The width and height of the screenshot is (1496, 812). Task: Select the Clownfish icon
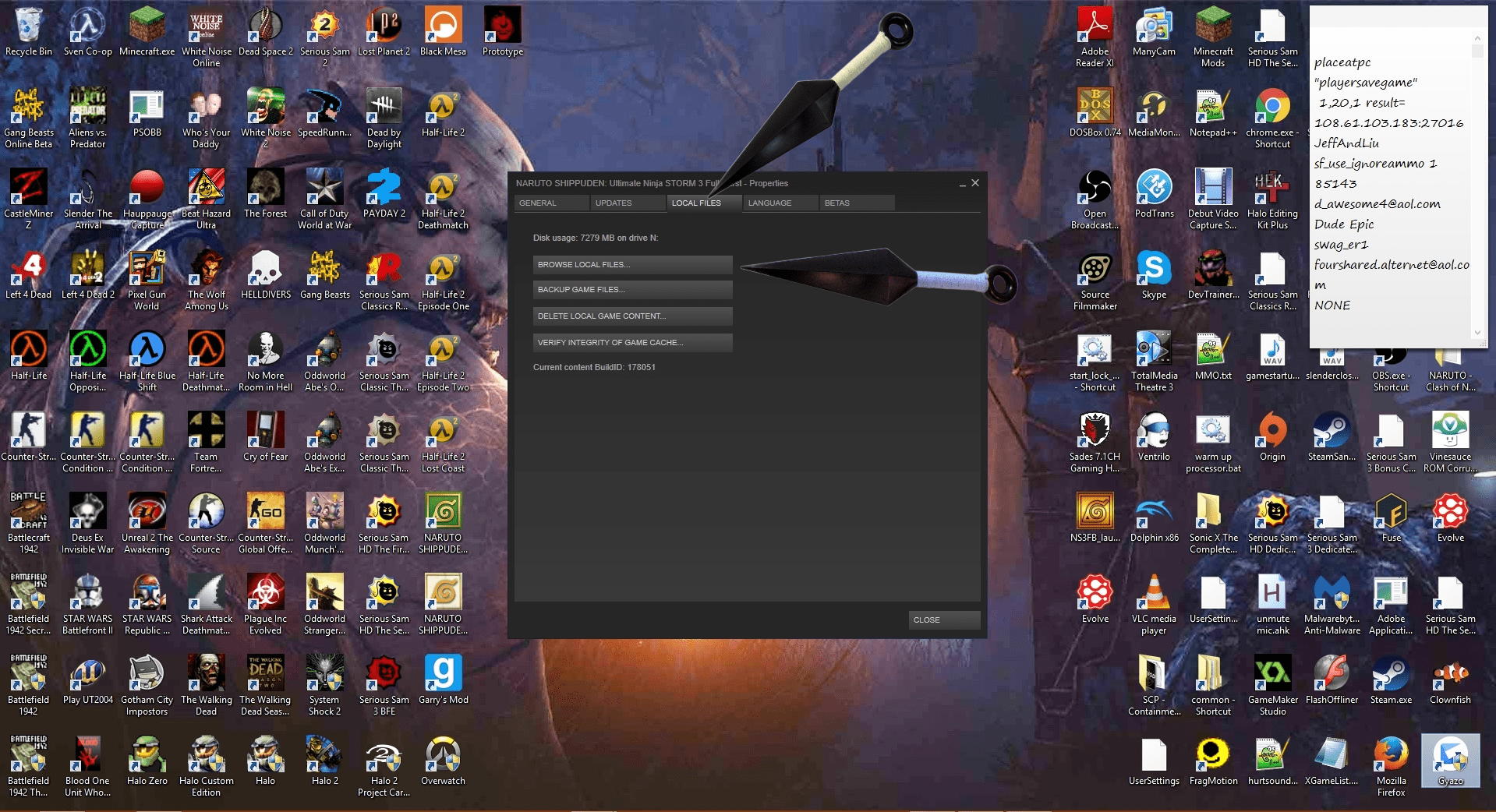[x=1451, y=680]
